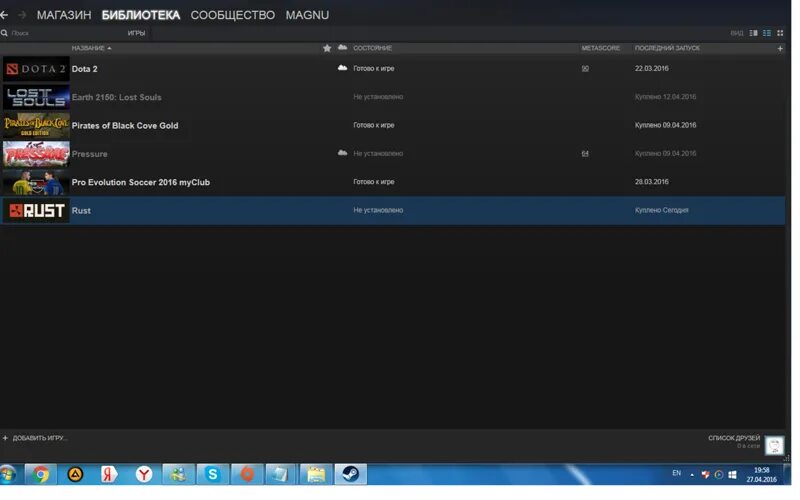Click the plus icon beside ДОБАВИТЬ ИГРУ
Viewport: 800px width, 500px height.
tap(5, 438)
